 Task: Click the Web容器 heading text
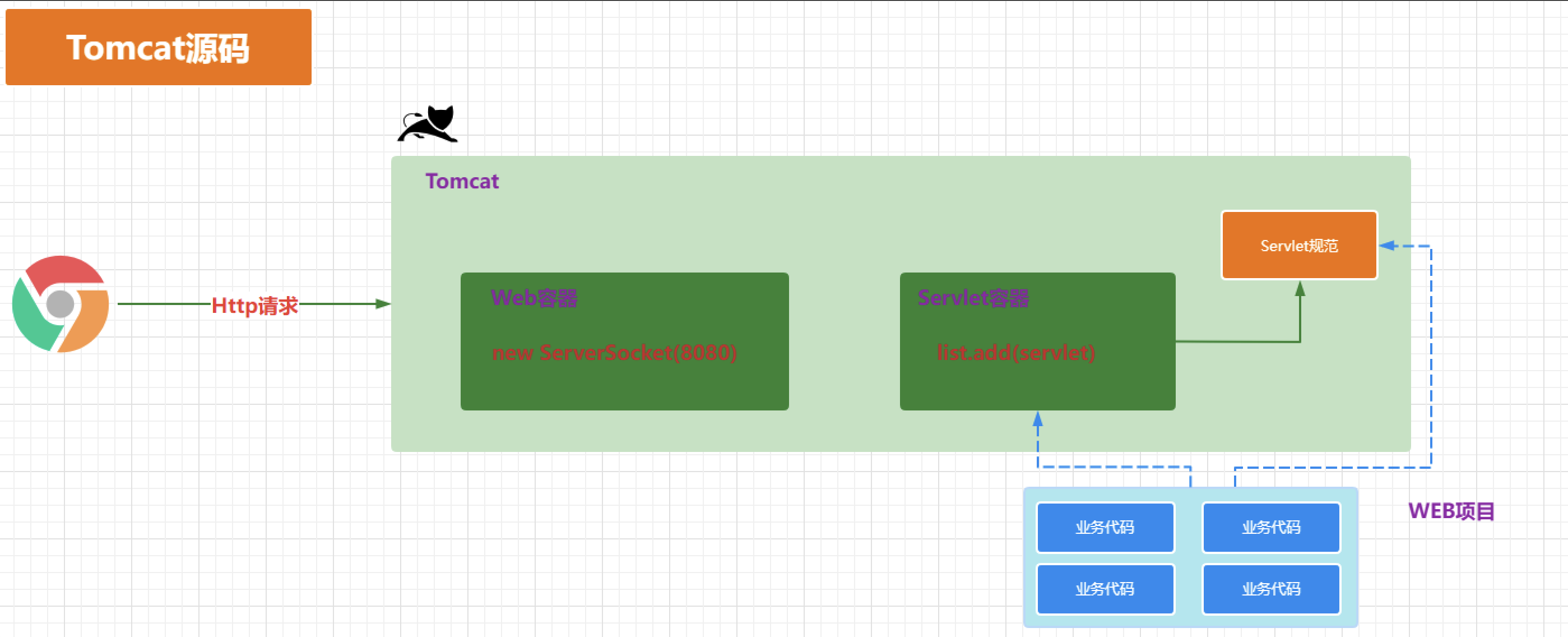[534, 298]
